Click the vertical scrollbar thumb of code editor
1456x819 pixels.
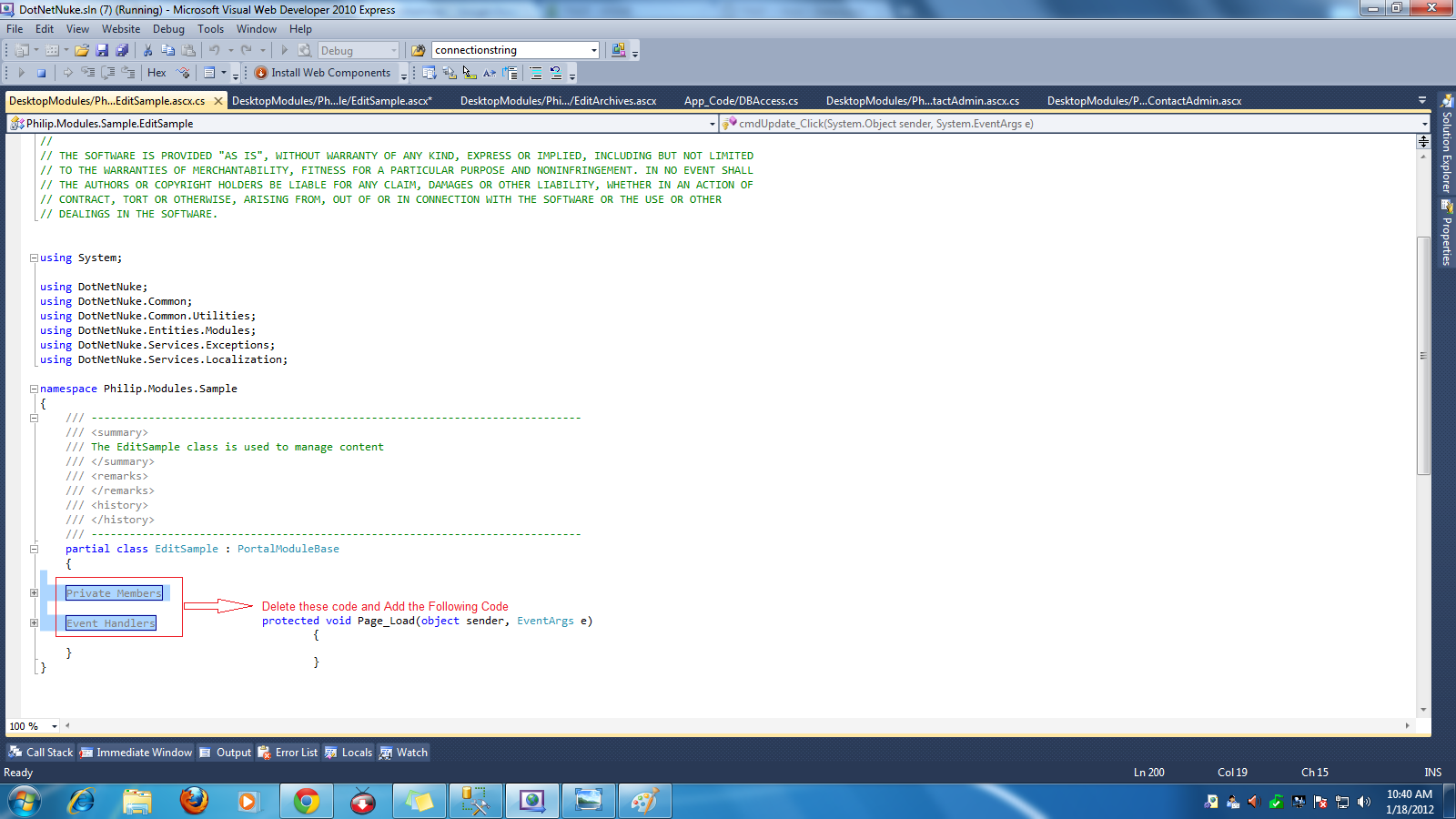point(1423,355)
